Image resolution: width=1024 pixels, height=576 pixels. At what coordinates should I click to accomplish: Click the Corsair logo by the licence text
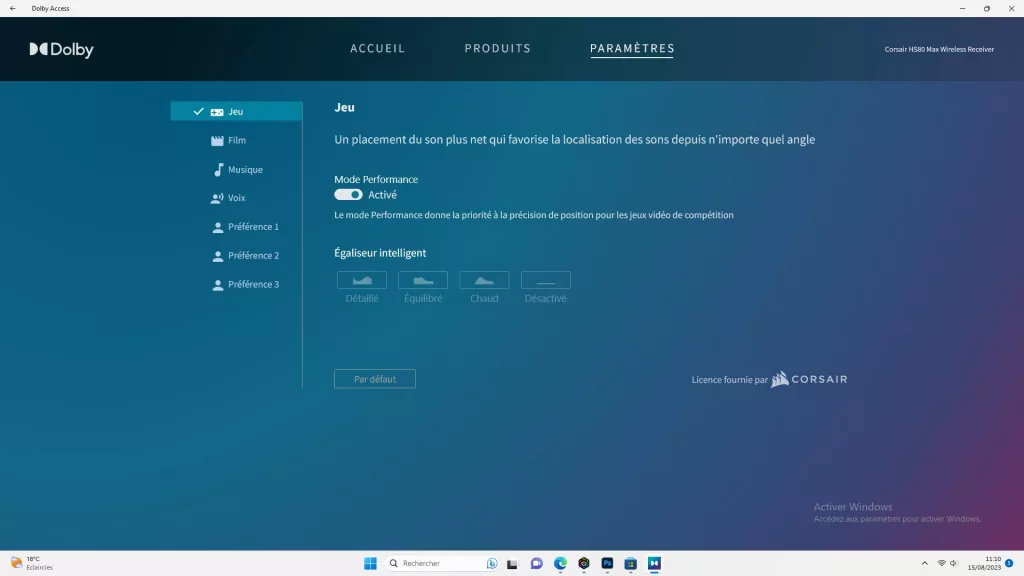coord(809,379)
